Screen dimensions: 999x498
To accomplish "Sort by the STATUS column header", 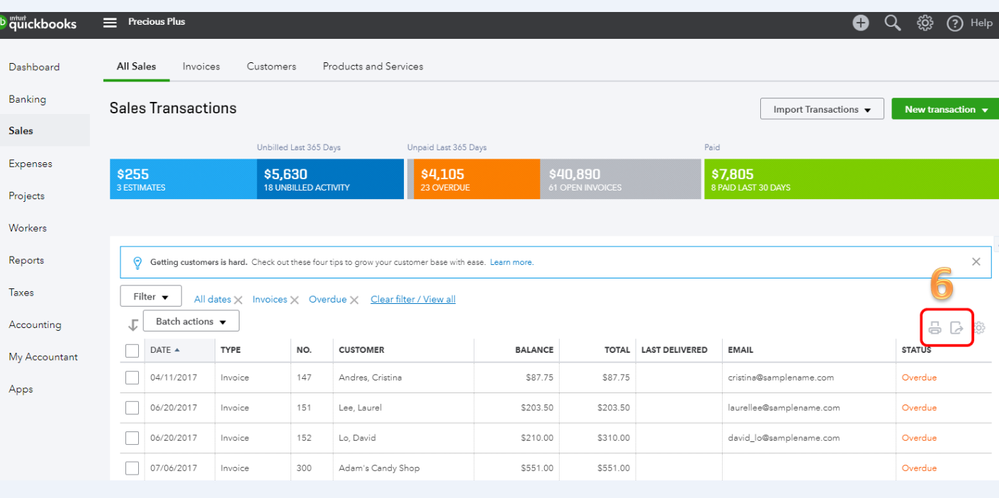I will click(916, 350).
